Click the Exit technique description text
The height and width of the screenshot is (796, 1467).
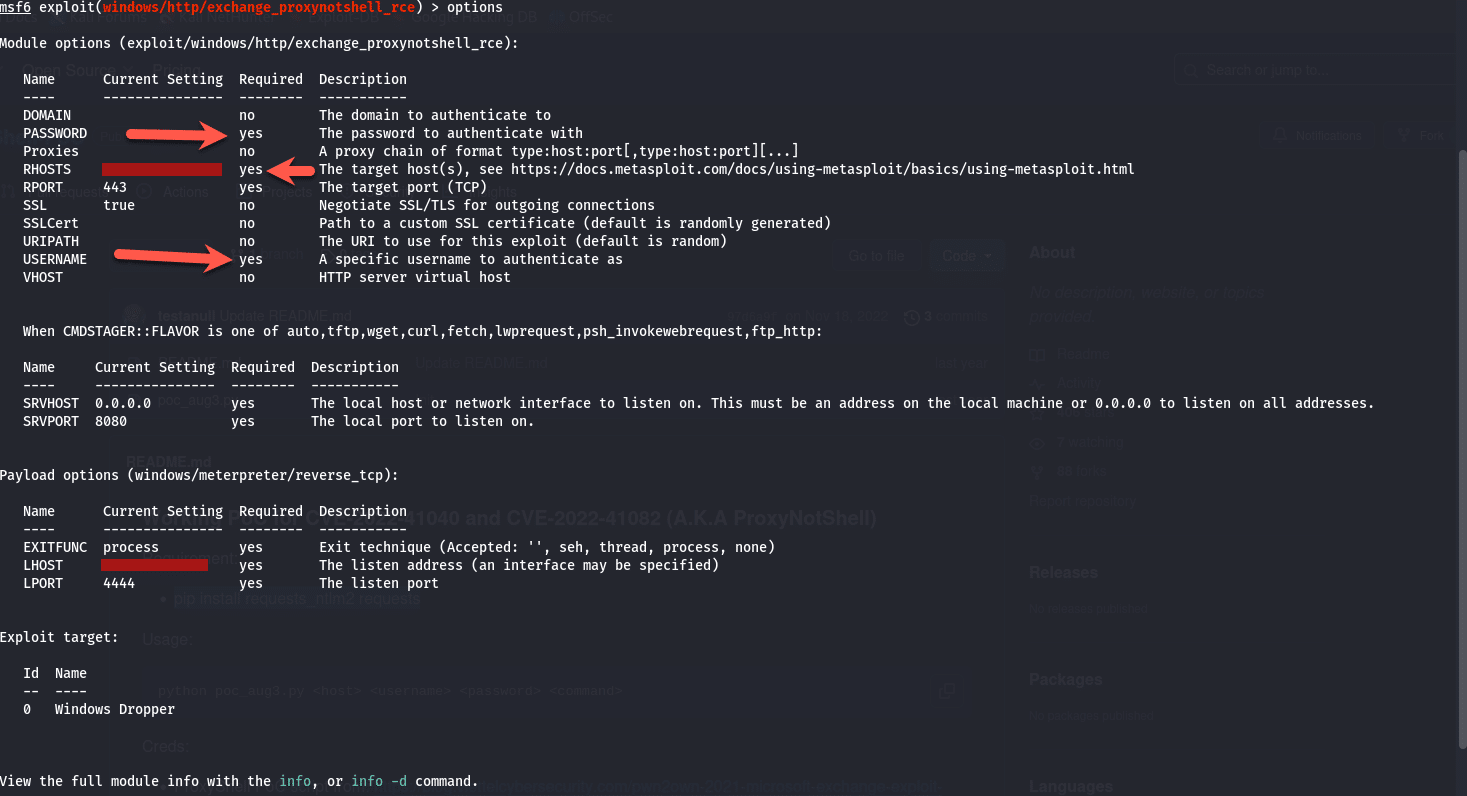pyautogui.click(x=547, y=548)
